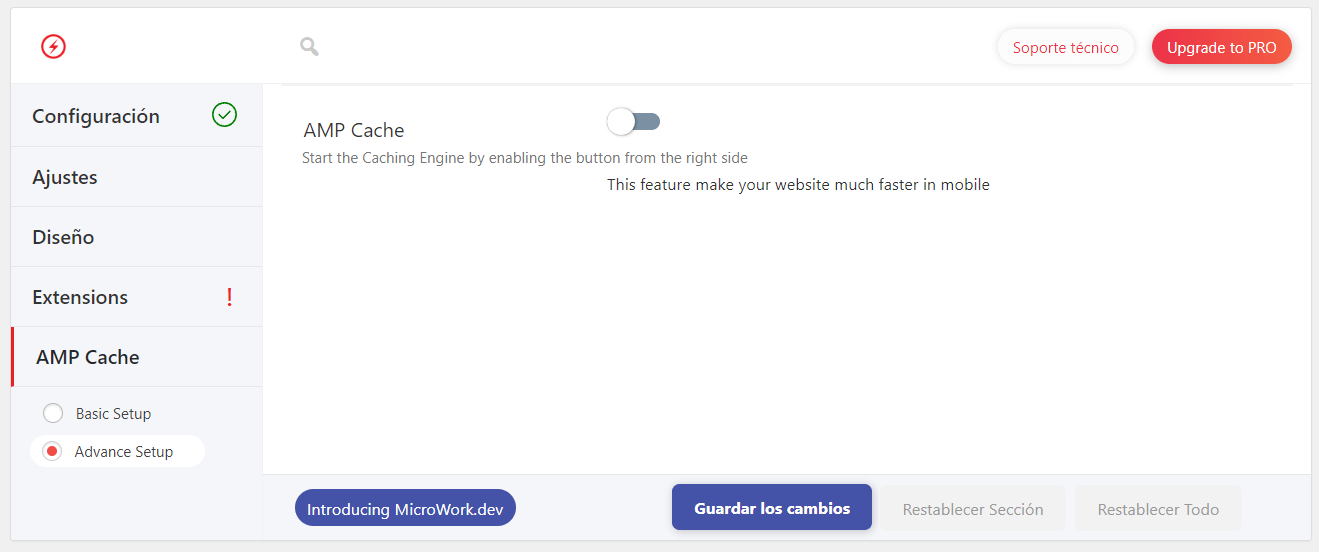
Task: Open the Introducing MicroWork.dev link
Action: coord(405,509)
